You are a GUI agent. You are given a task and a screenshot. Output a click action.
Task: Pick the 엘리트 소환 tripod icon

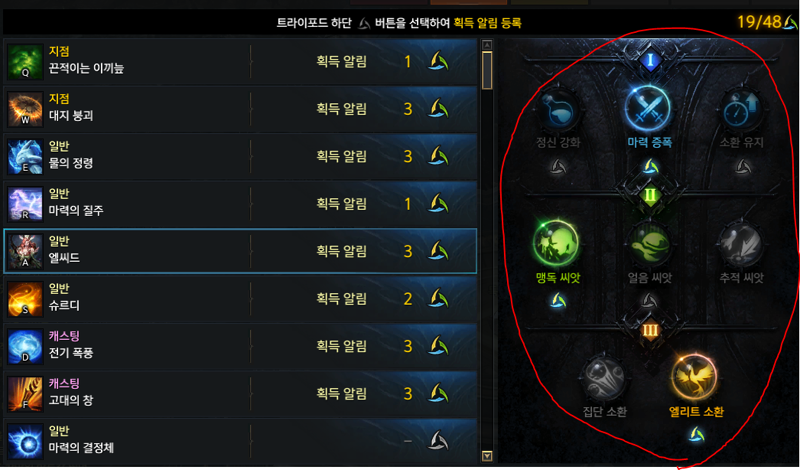694,378
